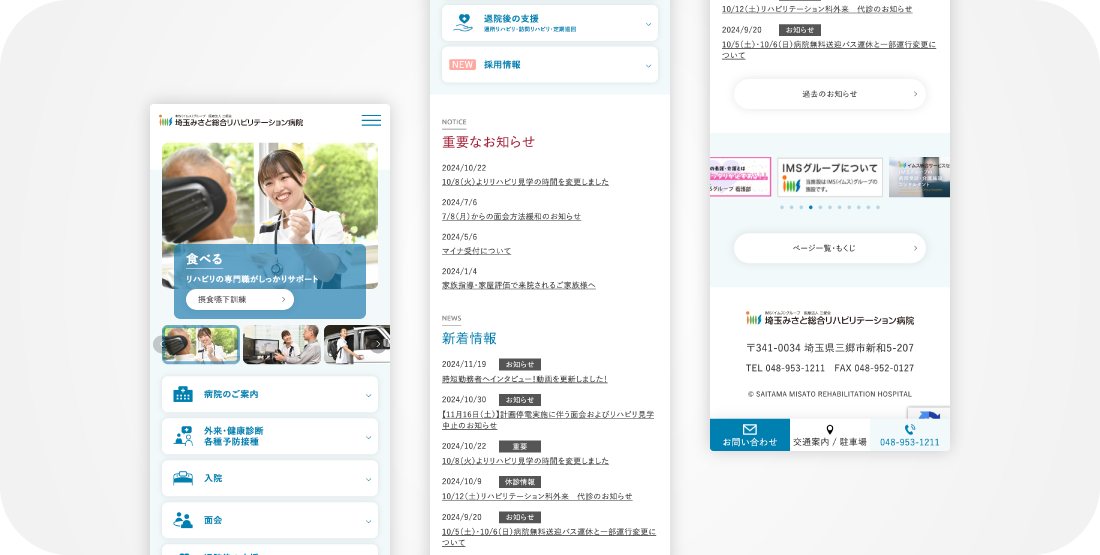
Task: Click the bed icon for 入院
Action: point(183,478)
